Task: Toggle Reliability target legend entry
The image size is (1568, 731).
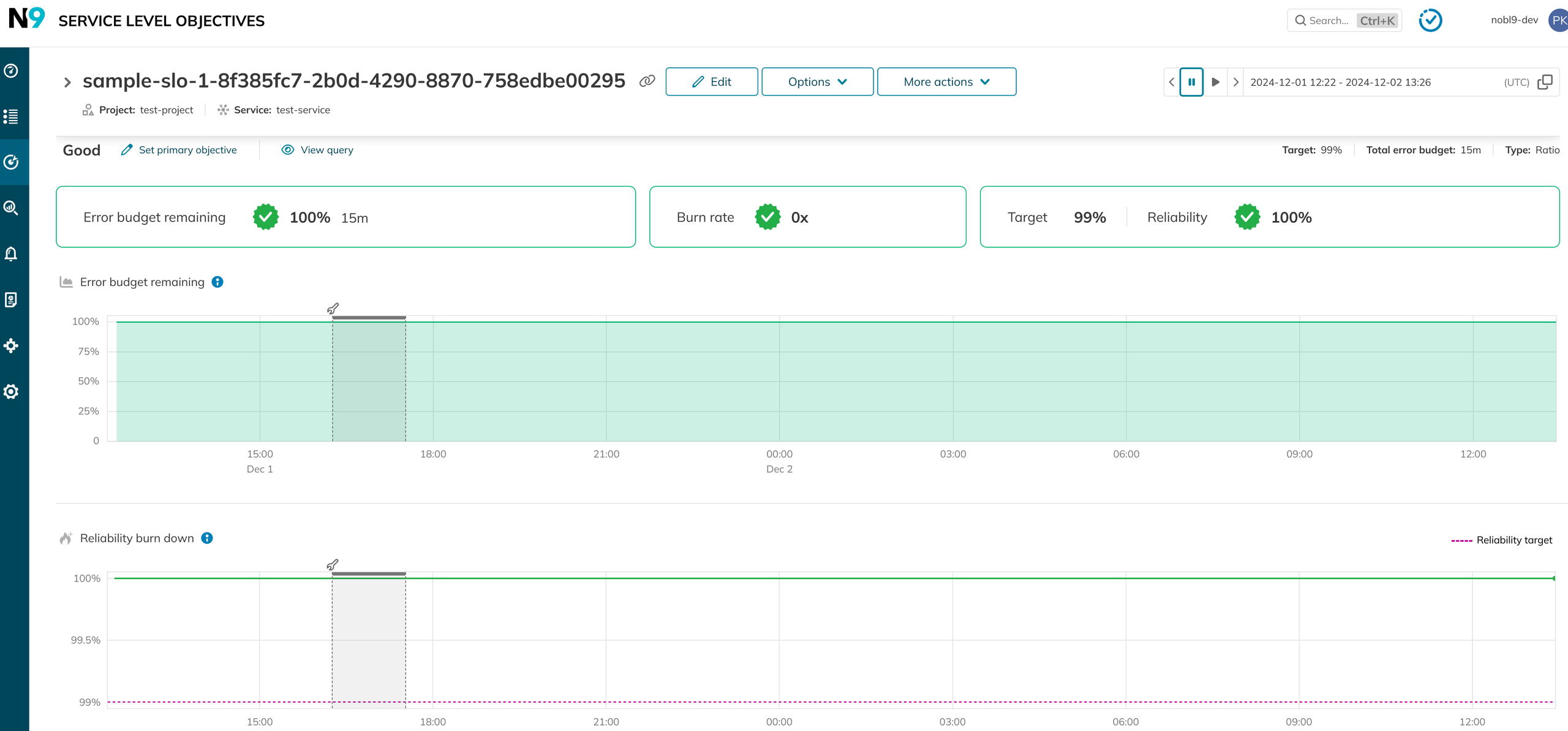Action: tap(1501, 540)
